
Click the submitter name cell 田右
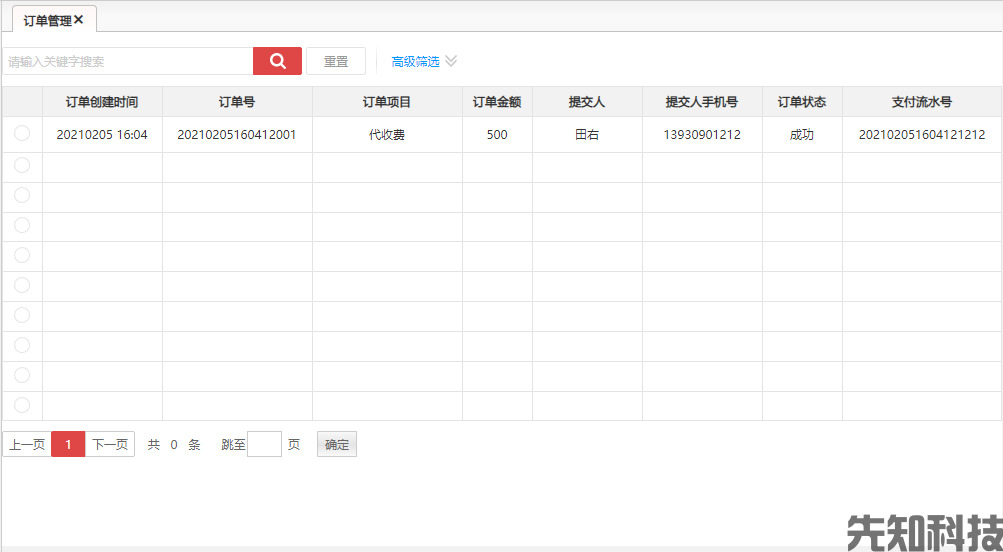pos(587,135)
